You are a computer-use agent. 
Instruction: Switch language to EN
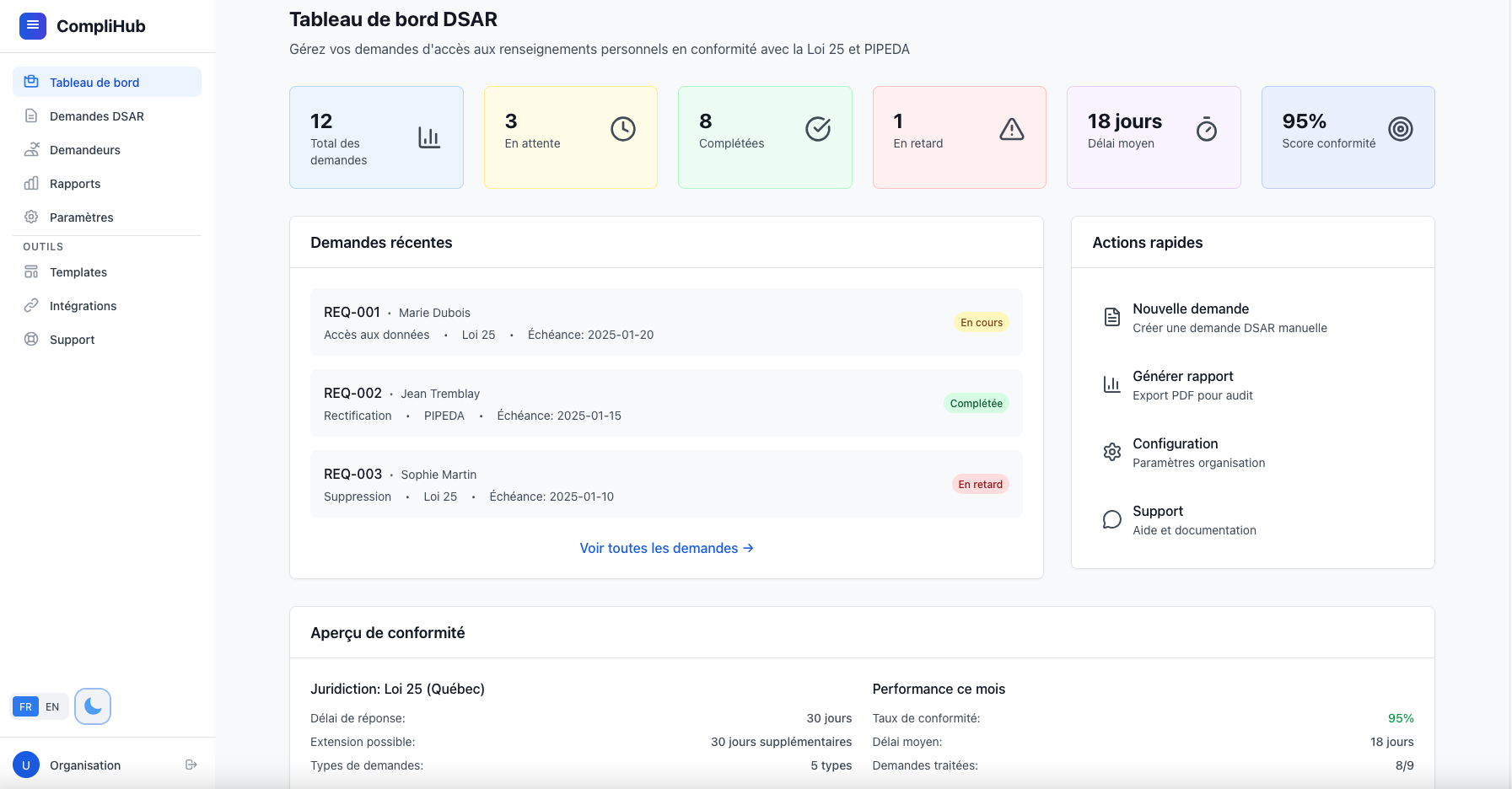click(x=52, y=706)
